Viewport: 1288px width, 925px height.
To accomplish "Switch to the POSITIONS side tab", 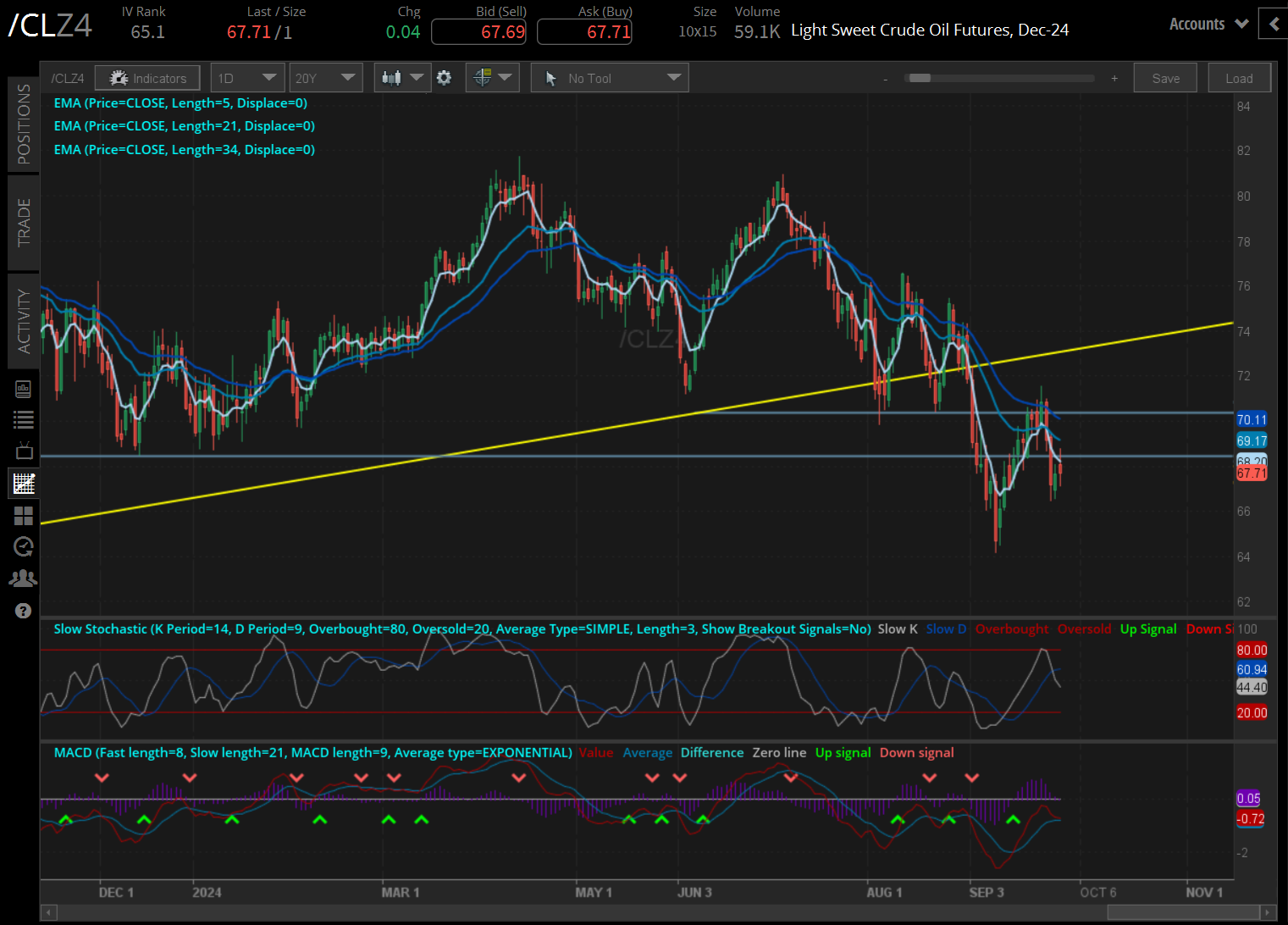I will (24, 124).
